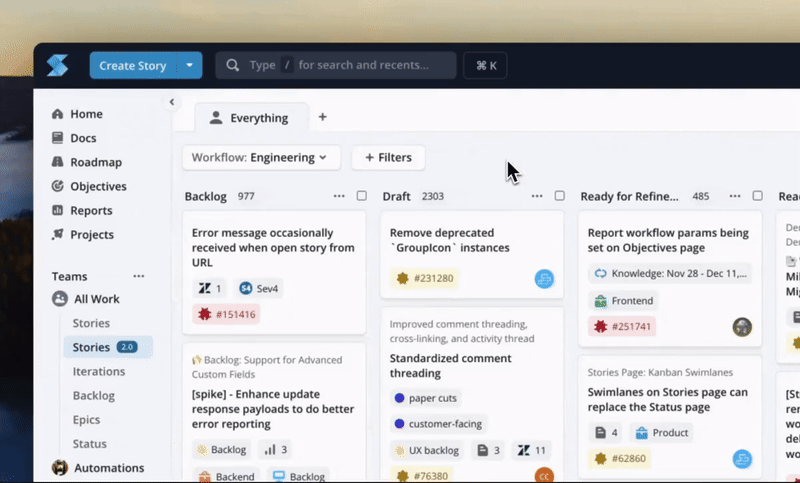This screenshot has width=800, height=483.
Task: Open Epics in the sidebar
Action: click(86, 419)
